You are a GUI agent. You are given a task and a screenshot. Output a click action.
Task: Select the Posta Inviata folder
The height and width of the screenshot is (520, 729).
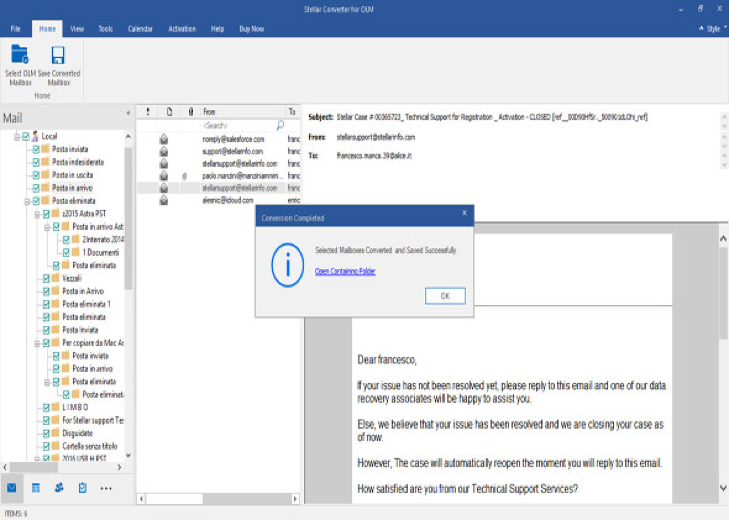80,330
